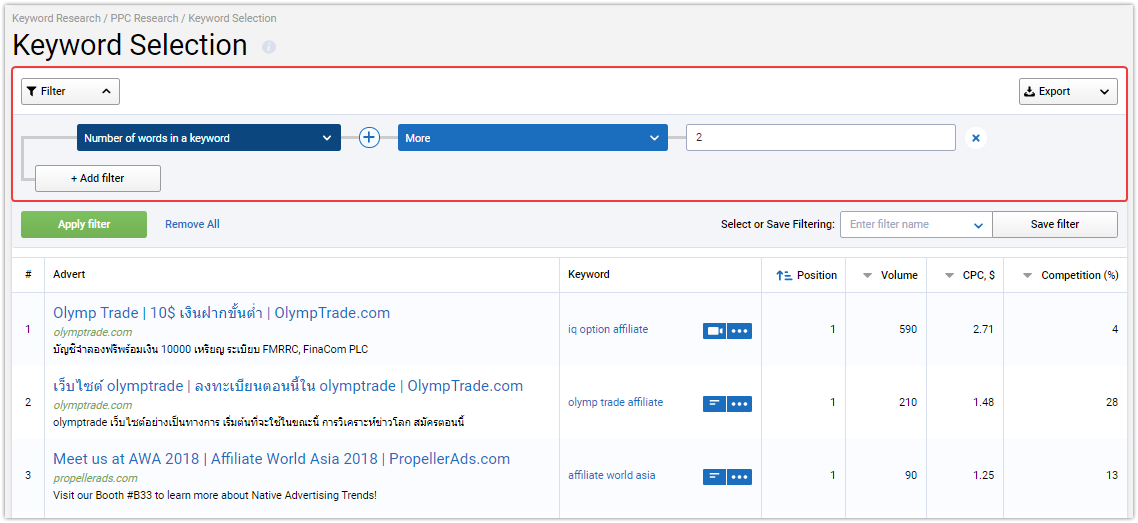This screenshot has height=523, width=1138.
Task: Click the info icon beside Keyword Selection title
Action: coord(269,47)
